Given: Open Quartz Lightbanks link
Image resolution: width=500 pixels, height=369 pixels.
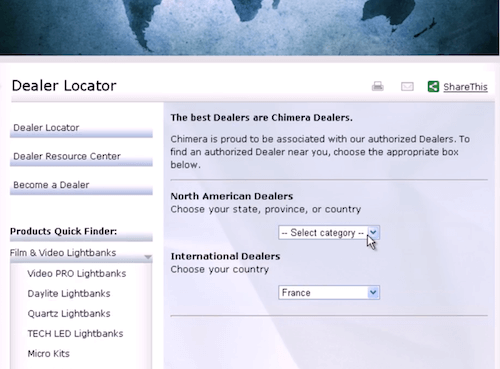Looking at the screenshot, I should pos(69,314).
